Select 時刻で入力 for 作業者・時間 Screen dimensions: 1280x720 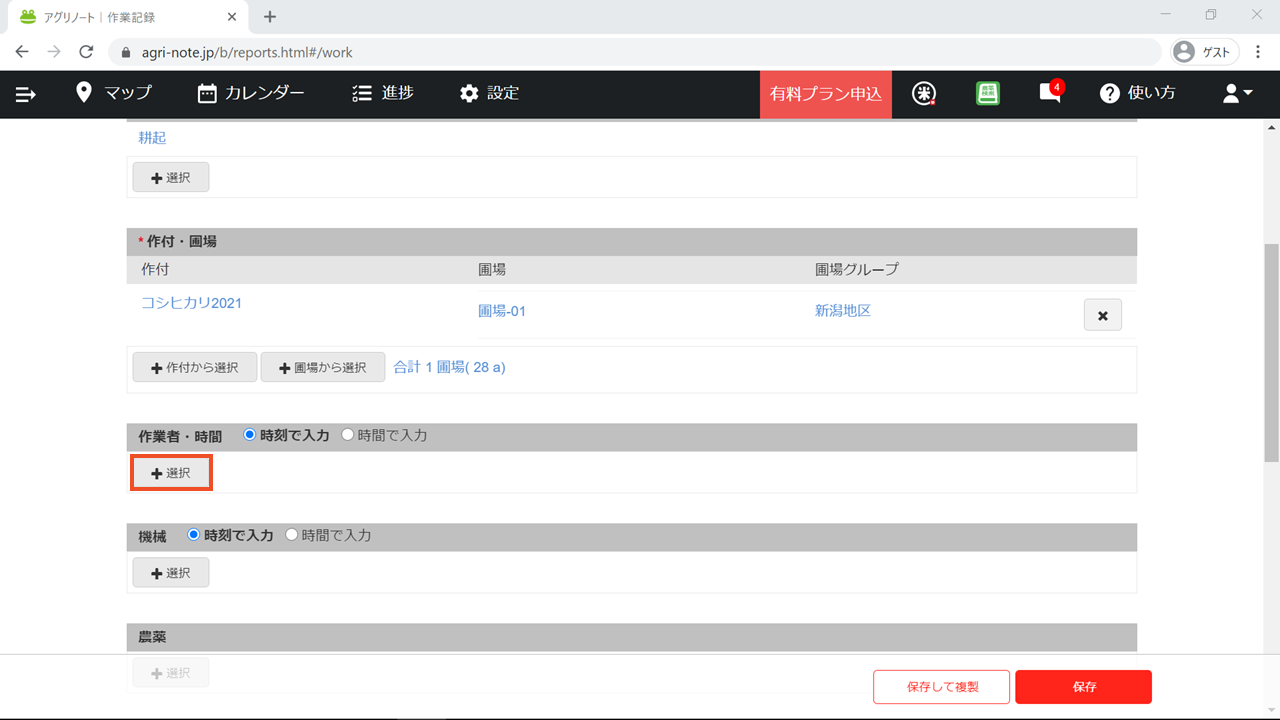click(250, 436)
